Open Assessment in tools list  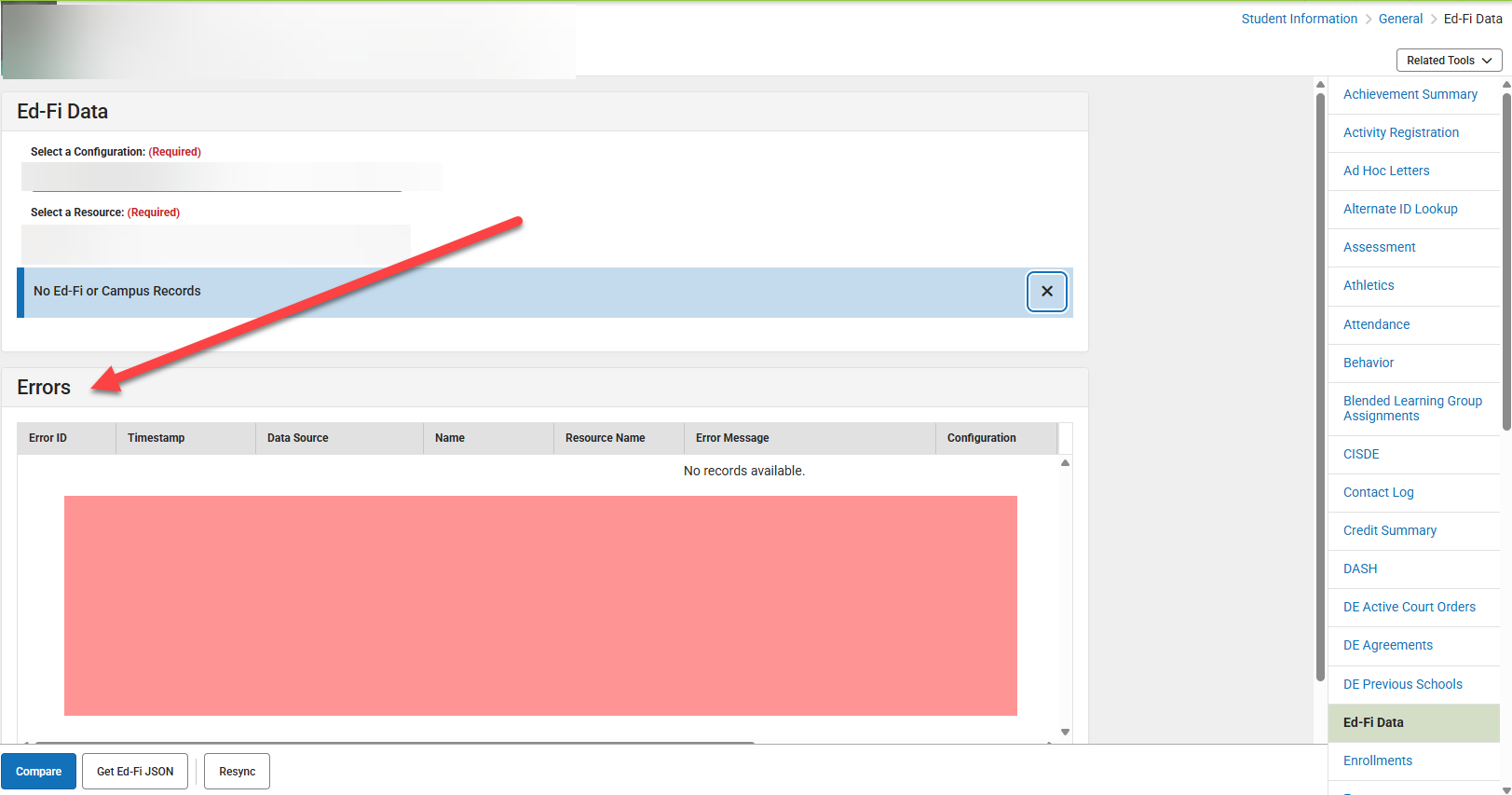tap(1379, 247)
